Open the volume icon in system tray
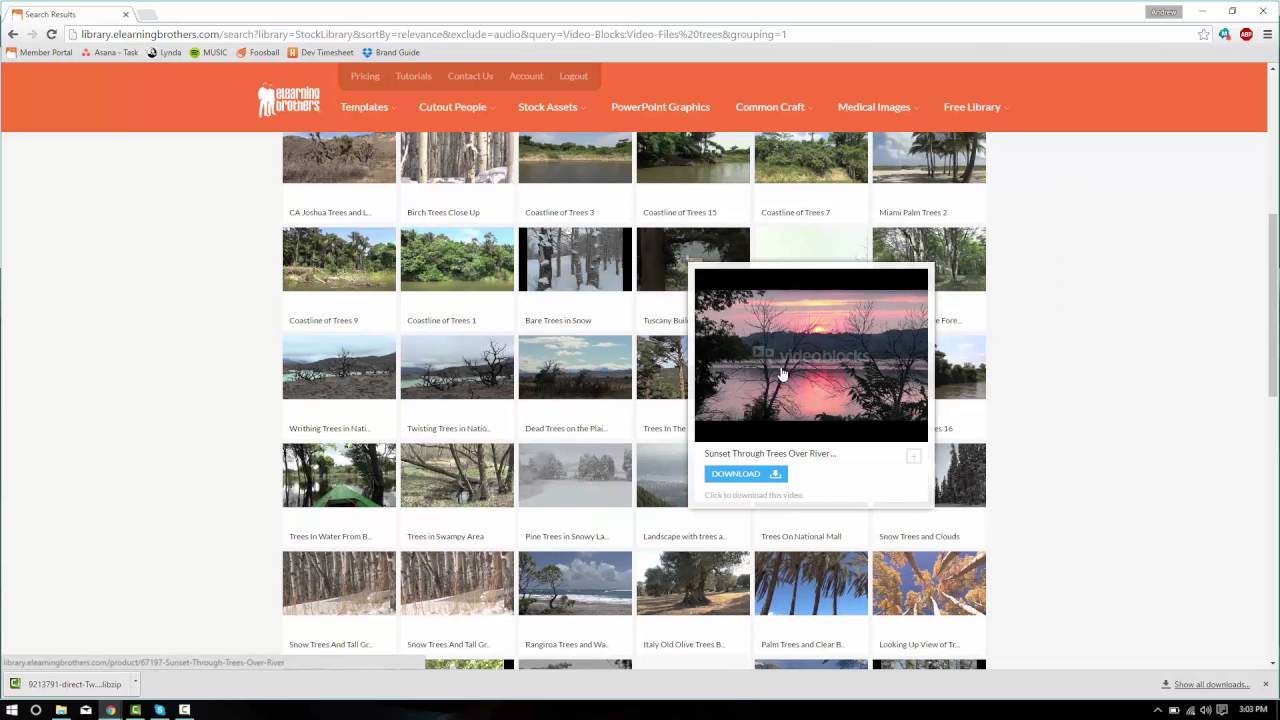The width and height of the screenshot is (1280, 720). 1205,710
